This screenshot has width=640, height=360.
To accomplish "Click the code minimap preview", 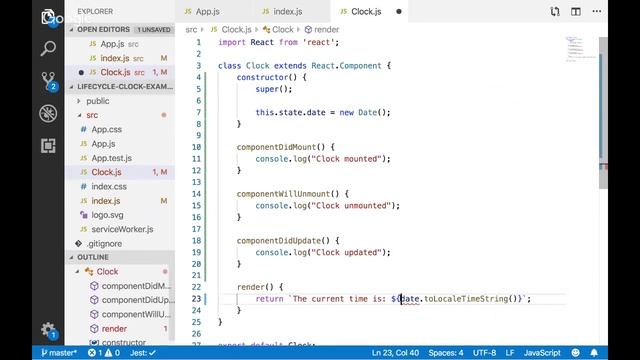I will point(580,49).
